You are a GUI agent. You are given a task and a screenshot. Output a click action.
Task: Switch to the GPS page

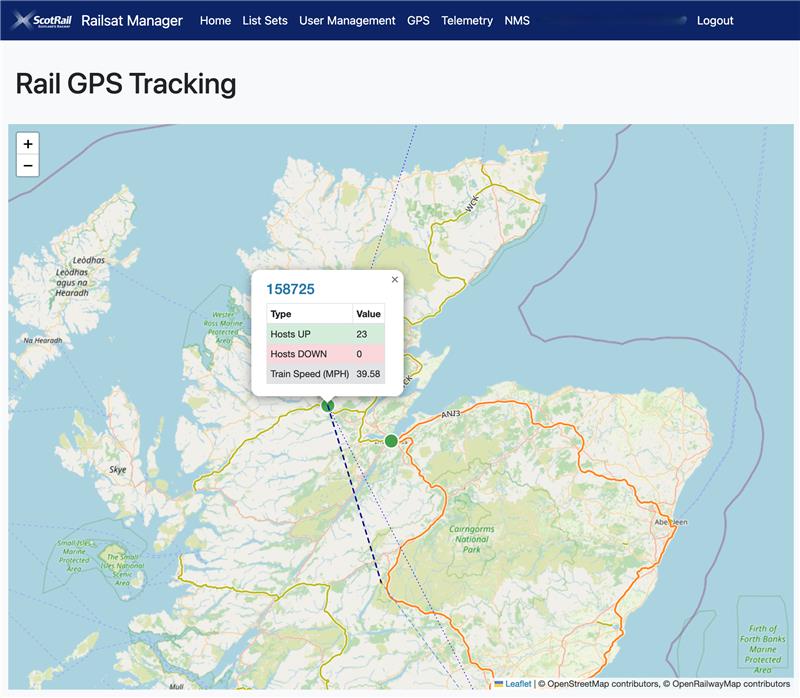pyautogui.click(x=418, y=20)
